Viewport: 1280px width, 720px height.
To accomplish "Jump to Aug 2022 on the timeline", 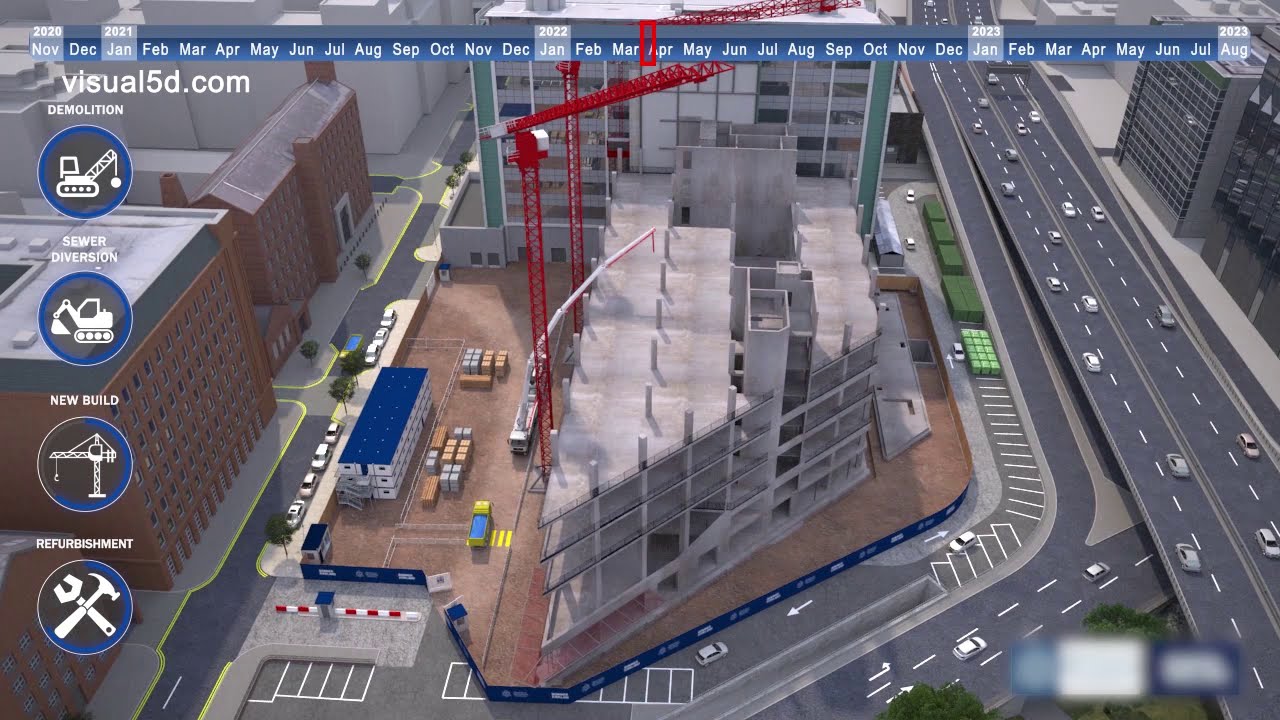I will (x=801, y=50).
